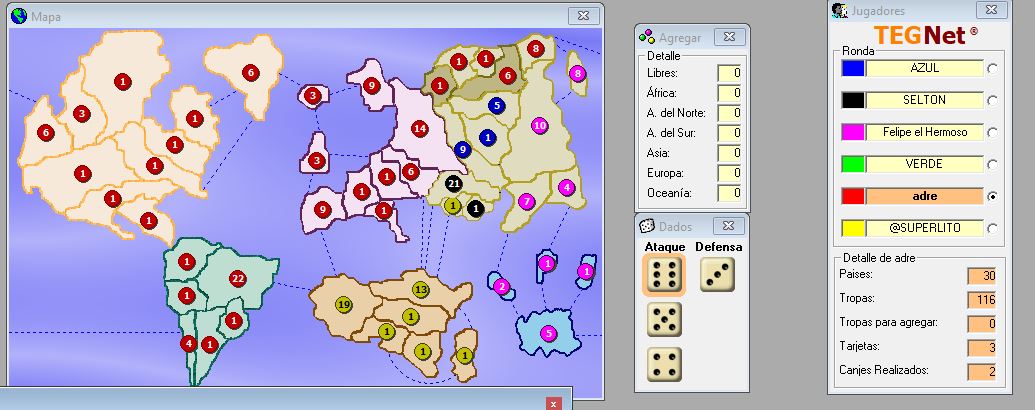
Task: Select the VERDE player radio button
Action: tap(991, 164)
